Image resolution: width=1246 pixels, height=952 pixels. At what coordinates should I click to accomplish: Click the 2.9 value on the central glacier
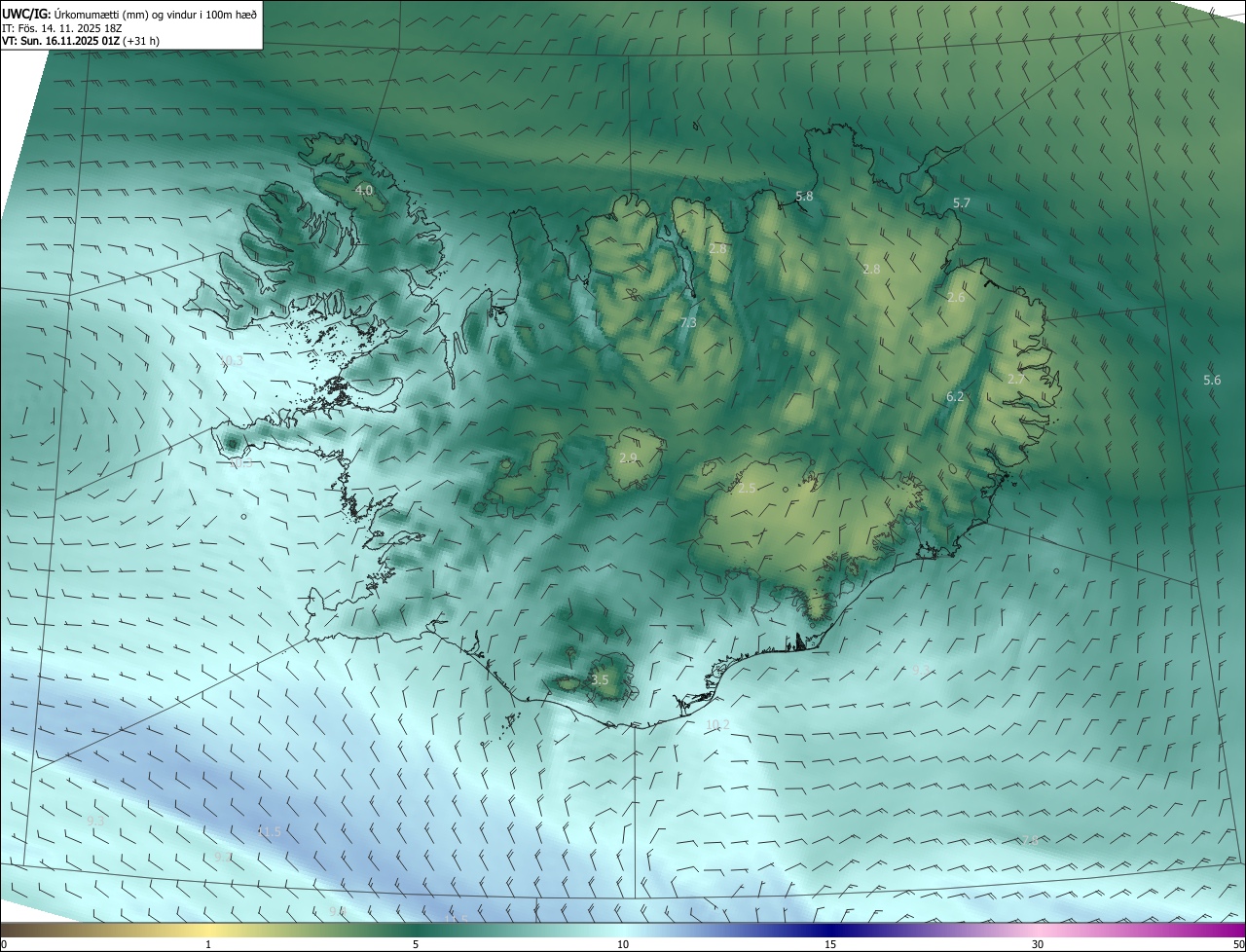coord(628,458)
